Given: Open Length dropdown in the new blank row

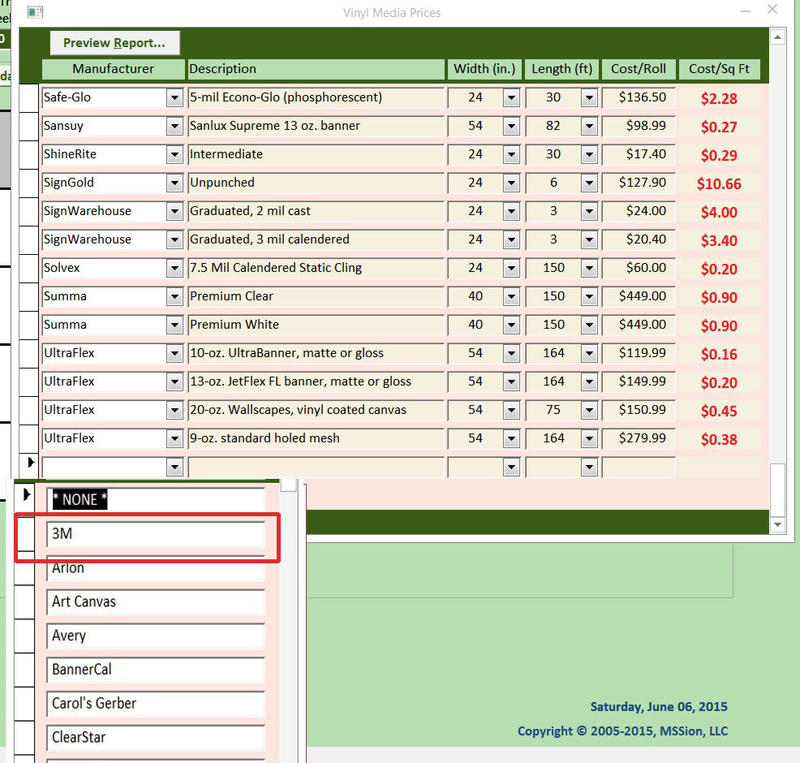Looking at the screenshot, I should tap(589, 466).
